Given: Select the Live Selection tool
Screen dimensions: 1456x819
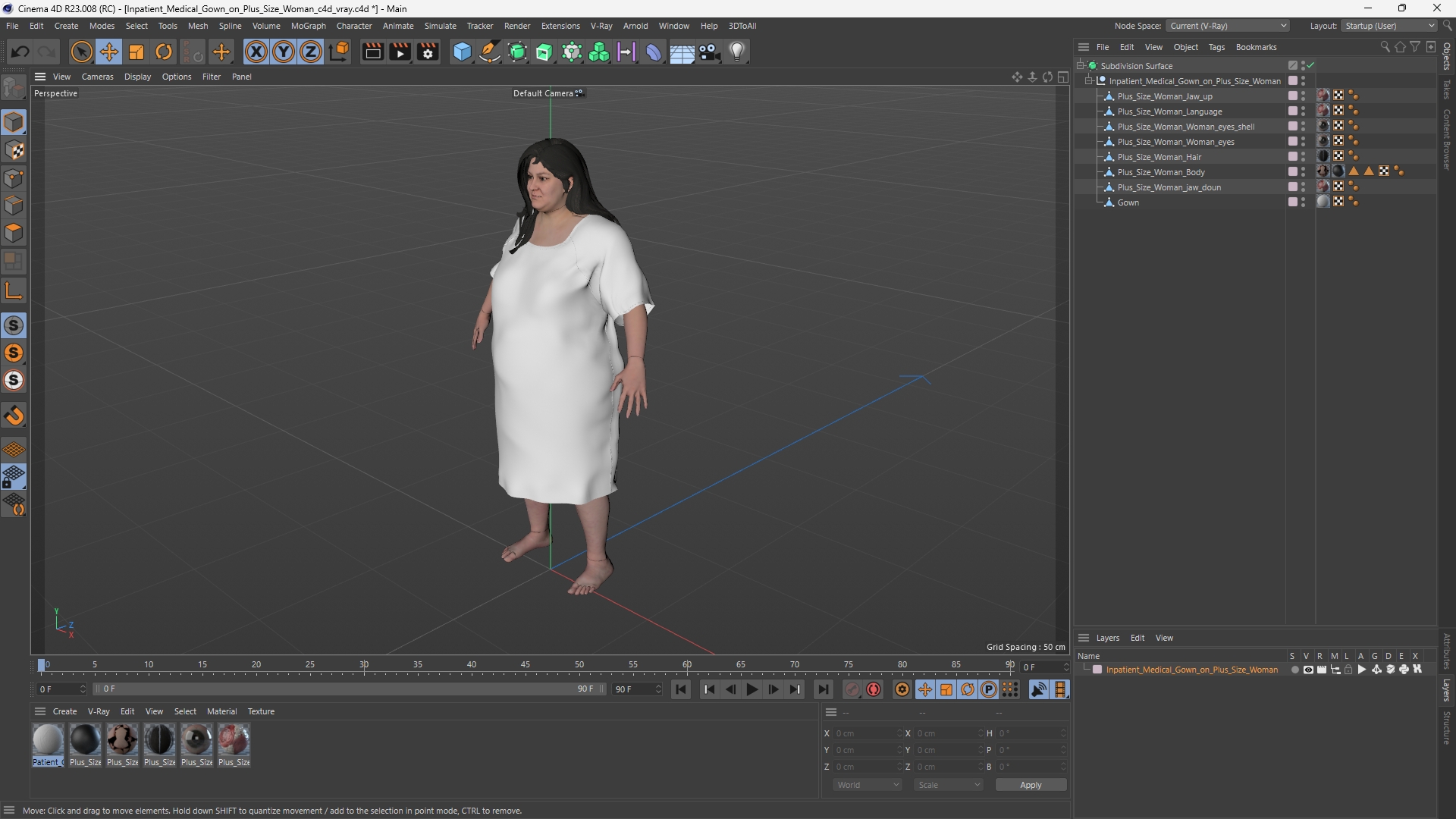Looking at the screenshot, I should pyautogui.click(x=81, y=52).
